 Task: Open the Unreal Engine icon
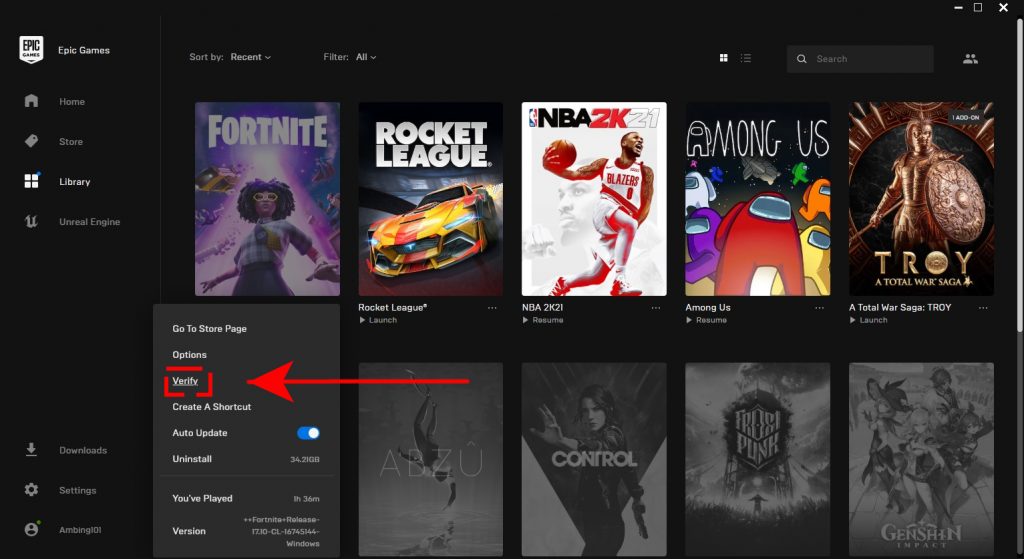(31, 221)
